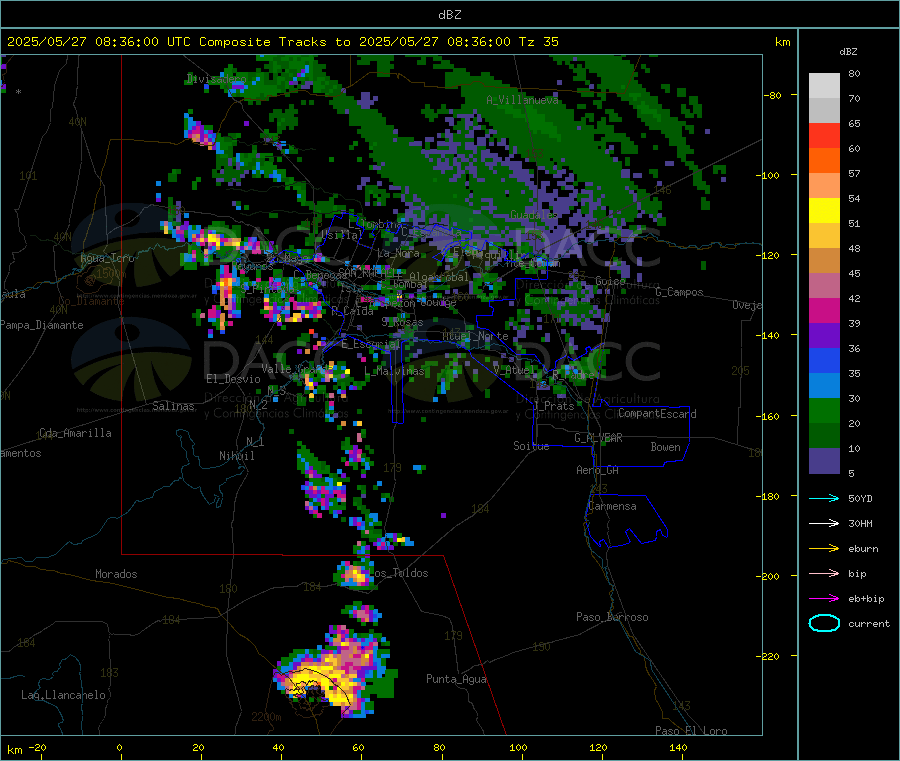Click the Lag.Llancanelo place label
Image resolution: width=900 pixels, height=761 pixels.
(63, 695)
